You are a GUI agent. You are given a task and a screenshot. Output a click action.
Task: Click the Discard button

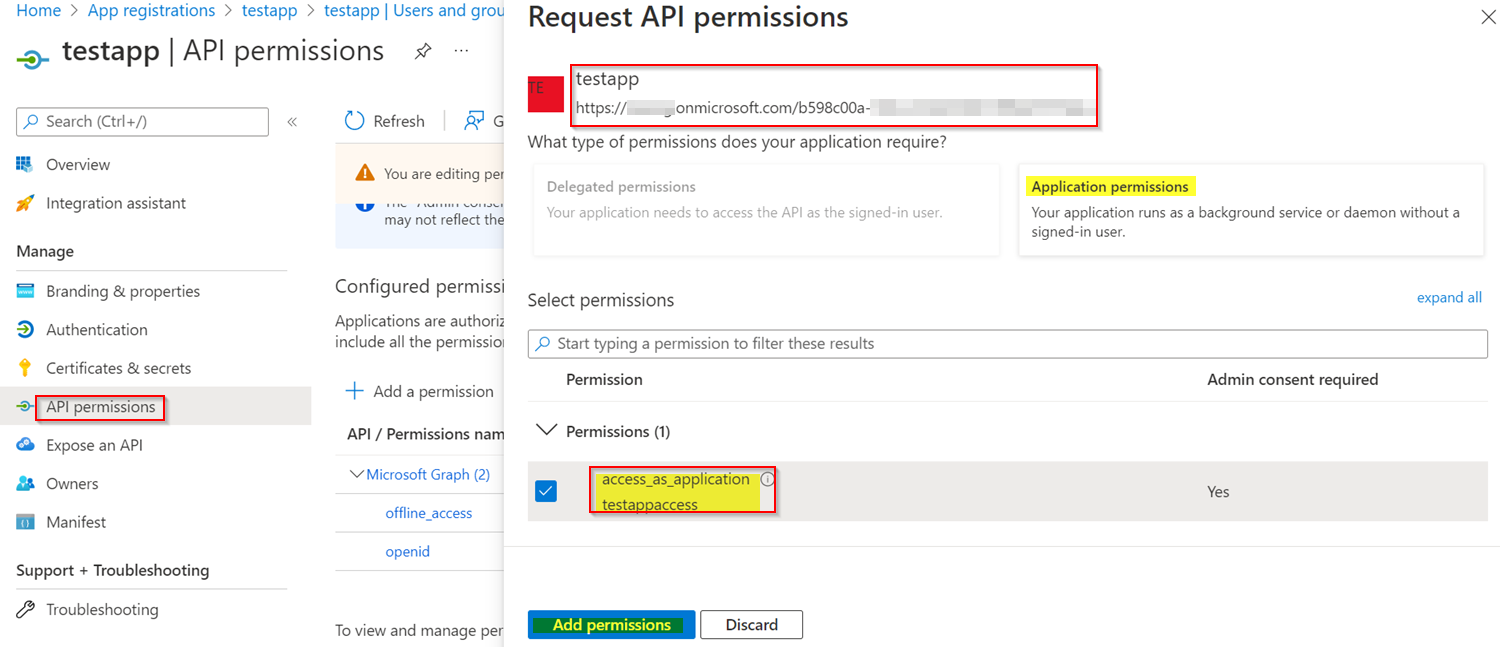751,624
